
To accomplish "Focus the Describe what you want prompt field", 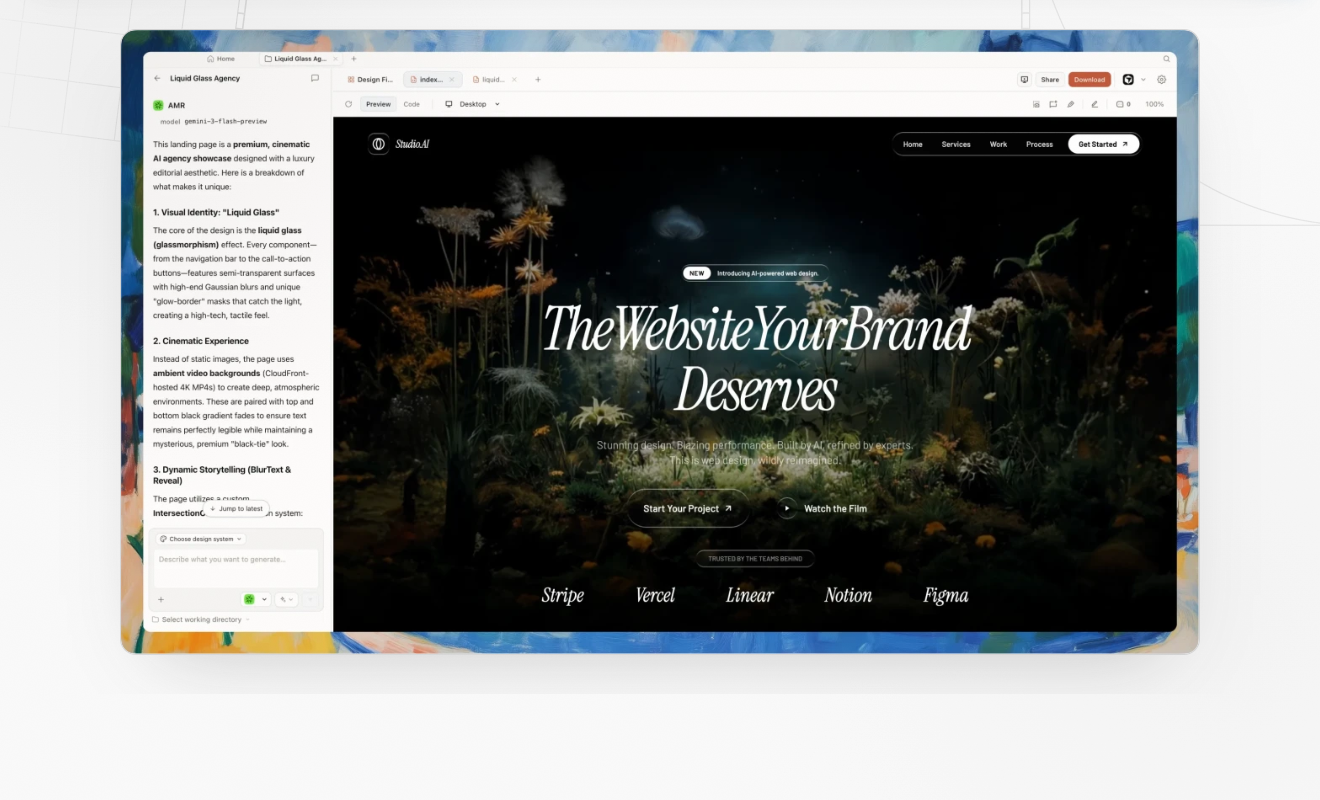I will tap(236, 567).
